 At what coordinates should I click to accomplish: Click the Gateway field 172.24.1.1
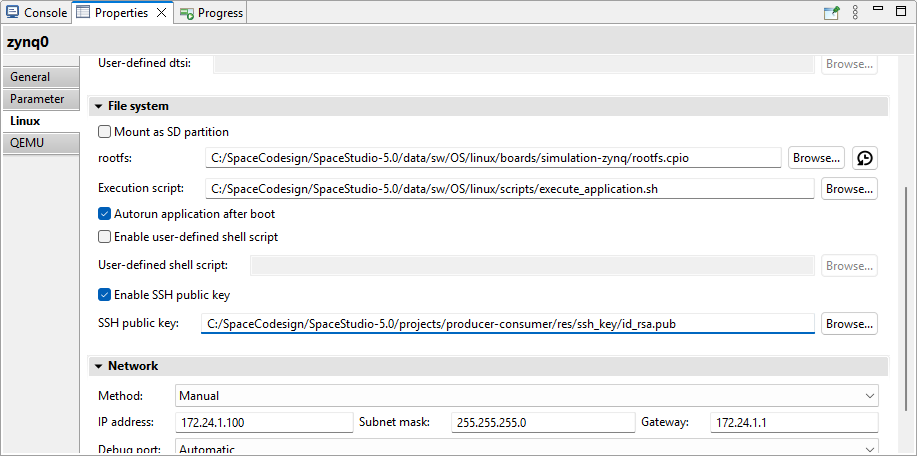[794, 422]
